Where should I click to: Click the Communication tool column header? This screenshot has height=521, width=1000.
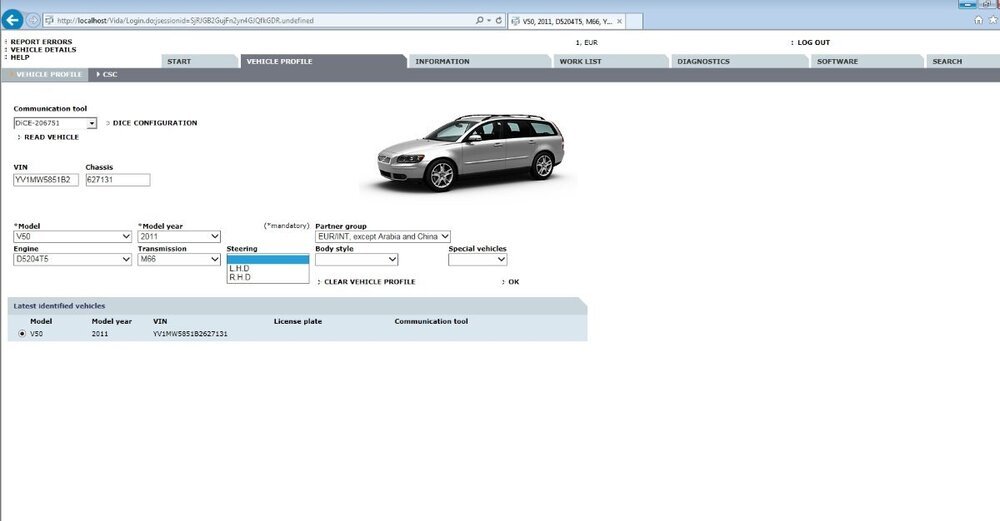pyautogui.click(x=431, y=321)
